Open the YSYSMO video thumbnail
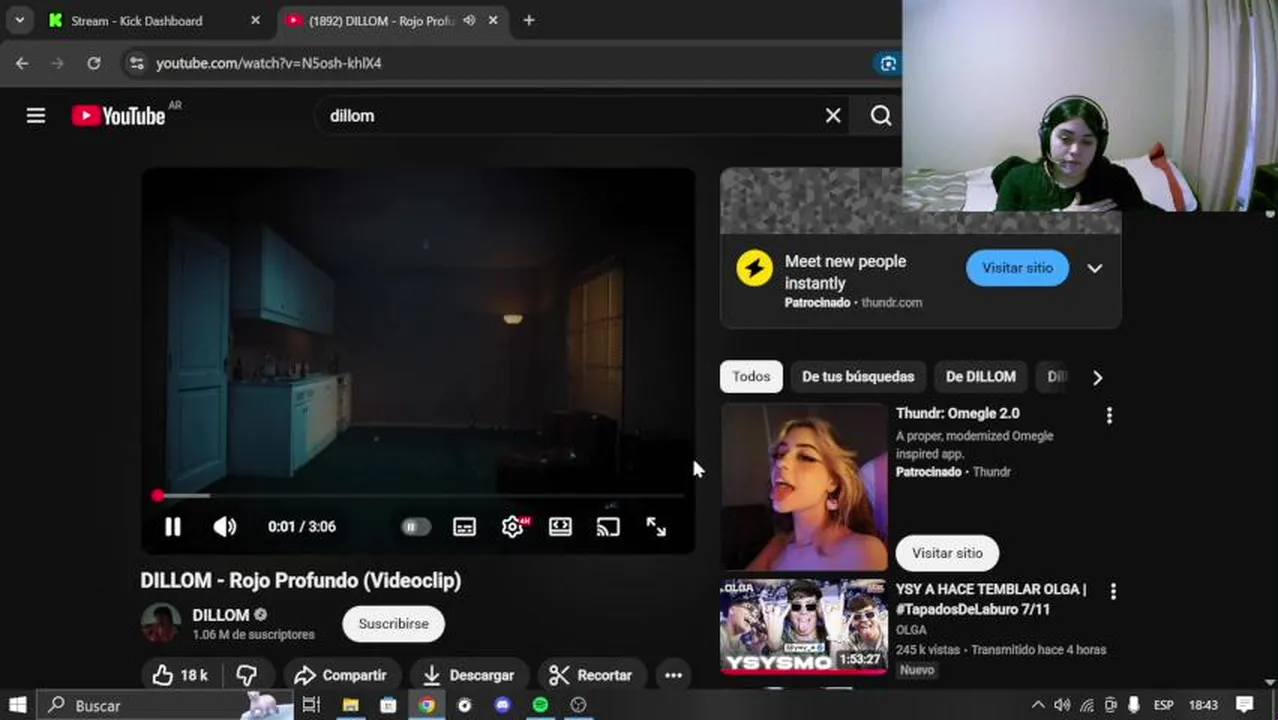Screen dimensions: 1278x720 click(x=804, y=627)
